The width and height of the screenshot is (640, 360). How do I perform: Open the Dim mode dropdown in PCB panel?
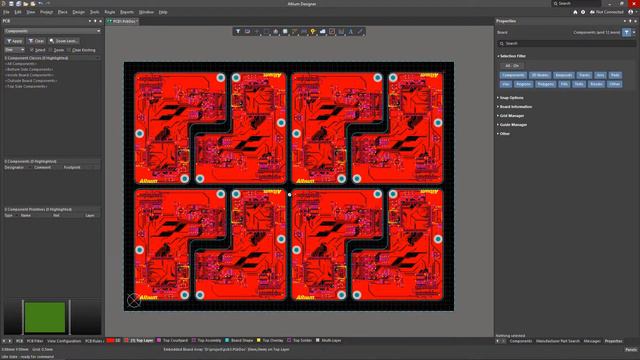(15, 50)
